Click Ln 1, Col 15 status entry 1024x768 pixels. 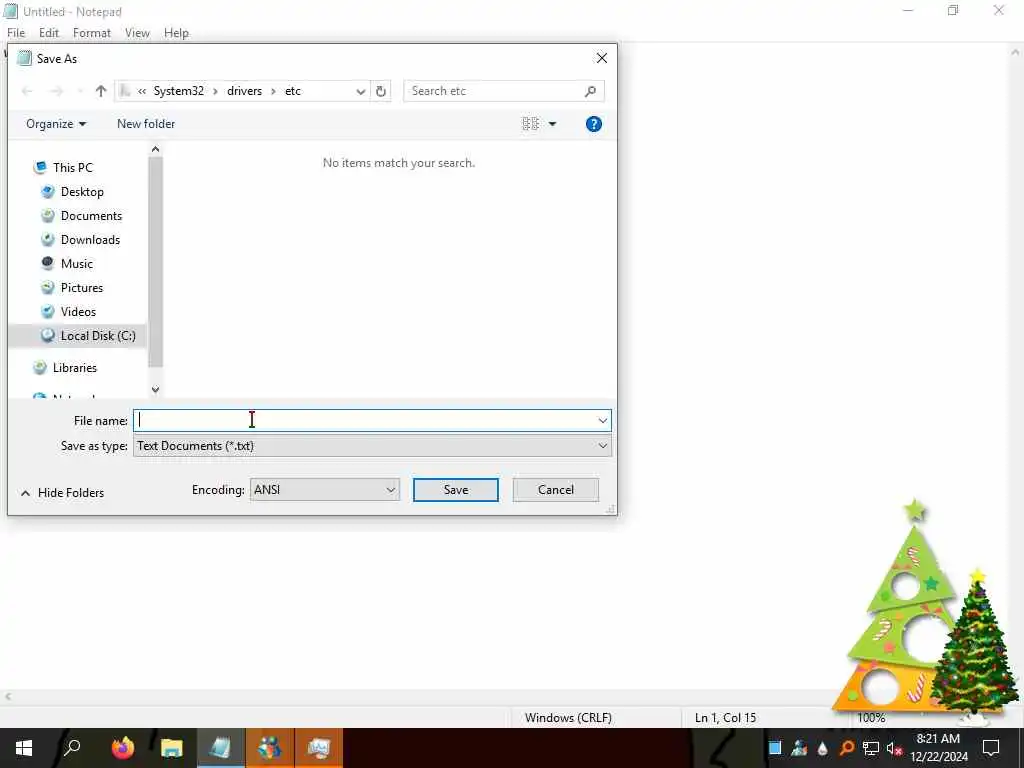click(x=725, y=718)
